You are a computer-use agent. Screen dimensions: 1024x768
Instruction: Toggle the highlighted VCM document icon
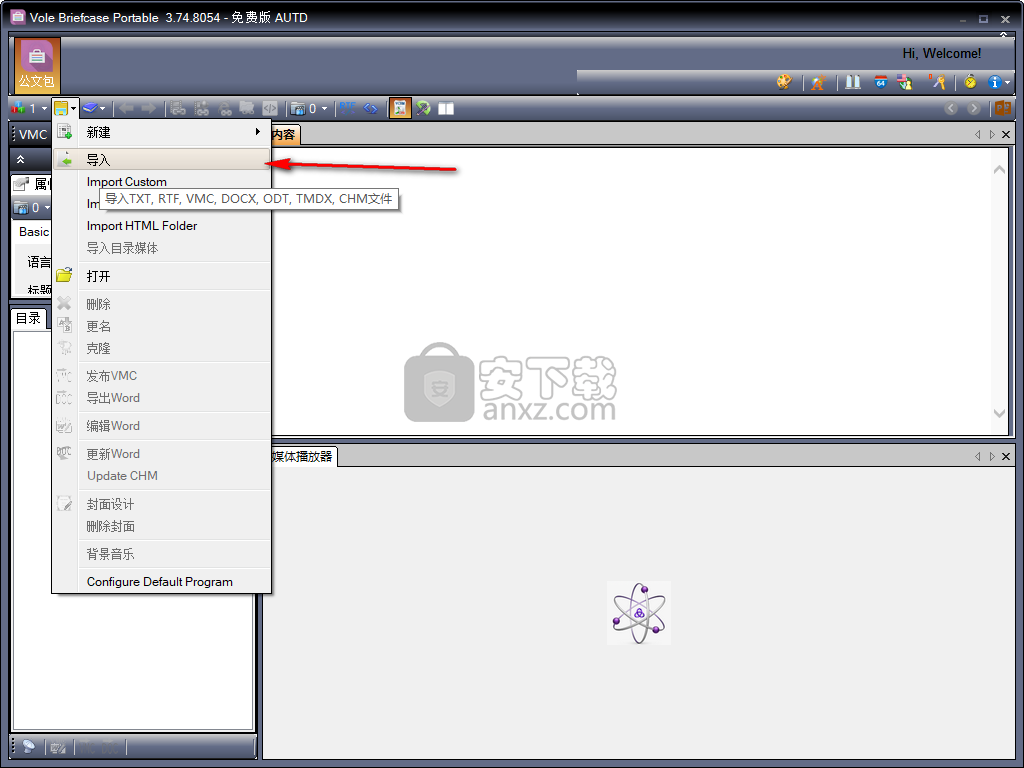tap(400, 108)
